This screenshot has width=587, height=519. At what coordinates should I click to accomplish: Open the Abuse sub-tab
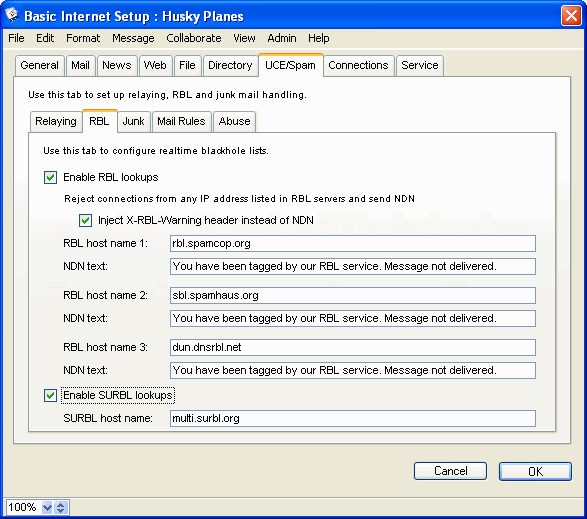234,121
